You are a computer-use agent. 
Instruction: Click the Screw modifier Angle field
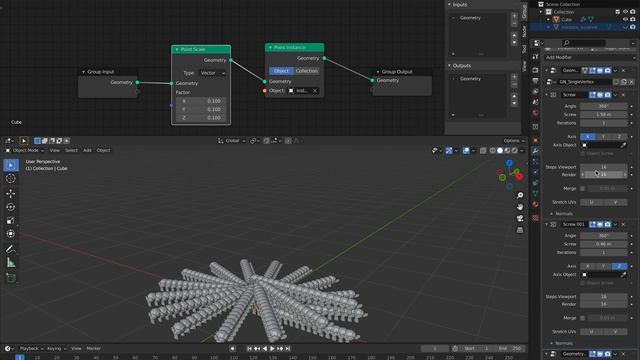(603, 106)
